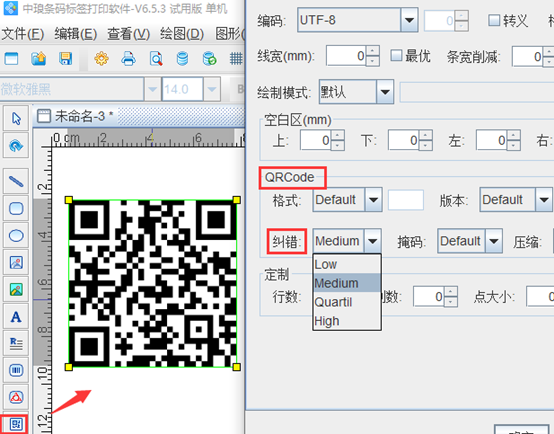Select the ellipse drawing tool
554x434 pixels.
point(16,235)
